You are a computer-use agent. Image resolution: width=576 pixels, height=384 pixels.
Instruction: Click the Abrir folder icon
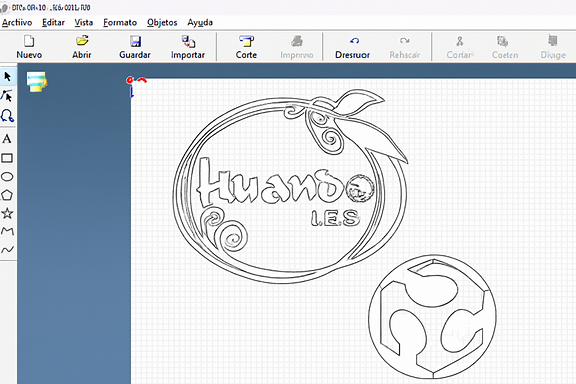(82, 41)
